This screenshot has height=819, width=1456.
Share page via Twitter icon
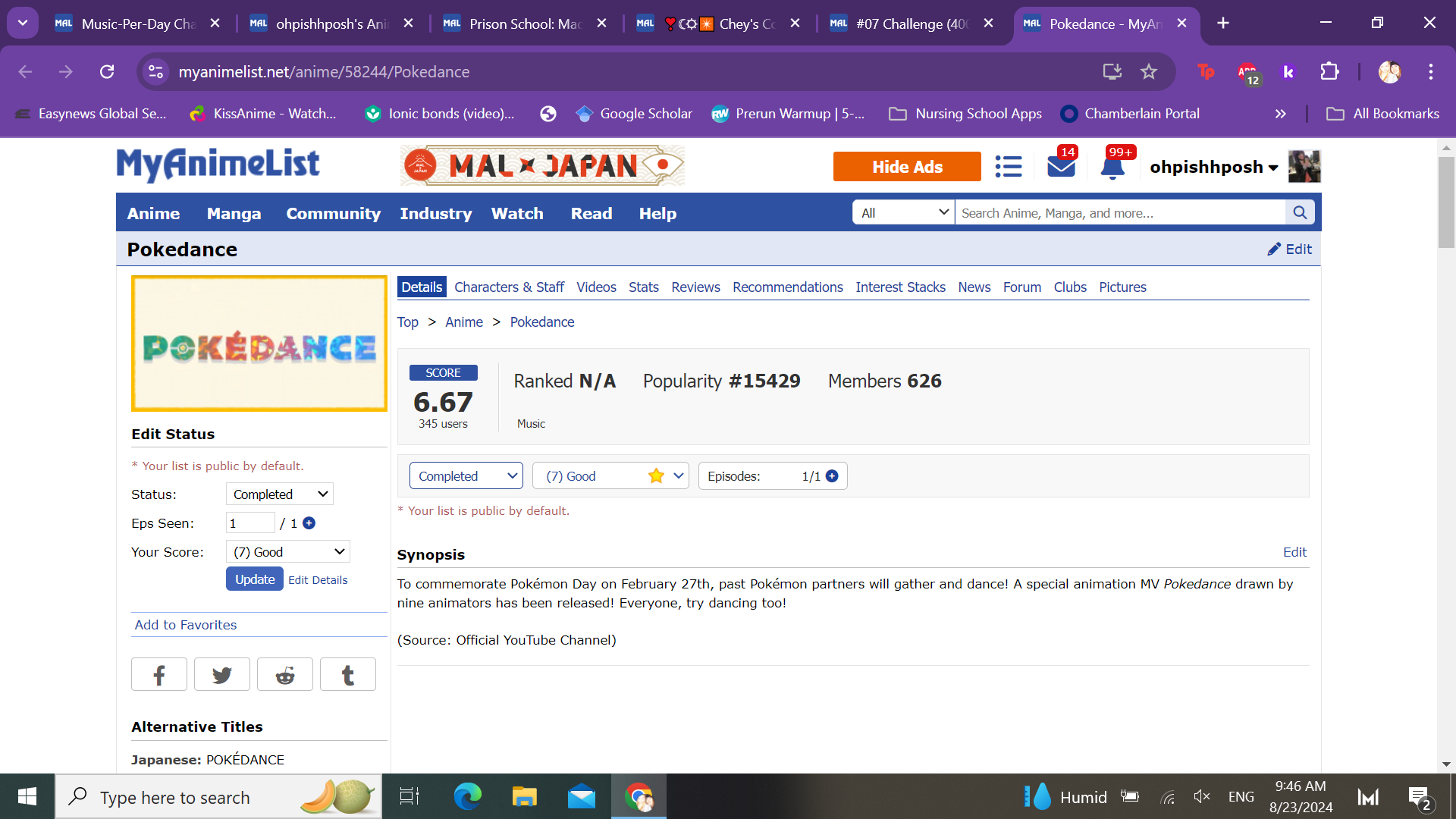[222, 675]
